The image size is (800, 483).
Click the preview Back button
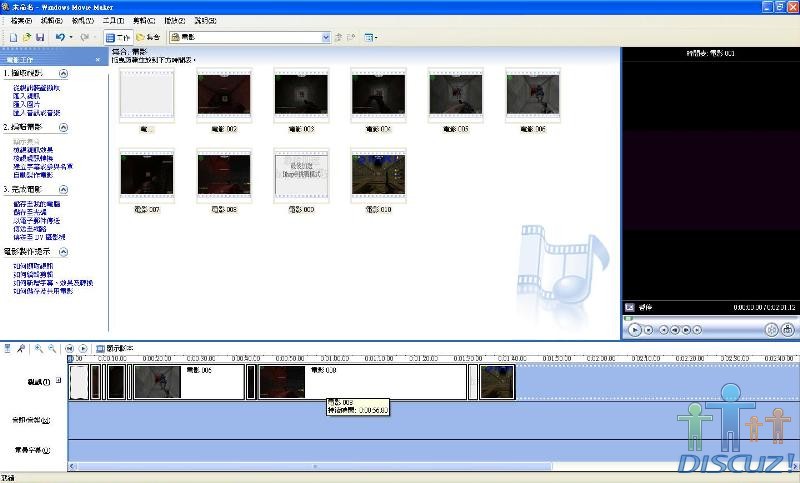663,330
